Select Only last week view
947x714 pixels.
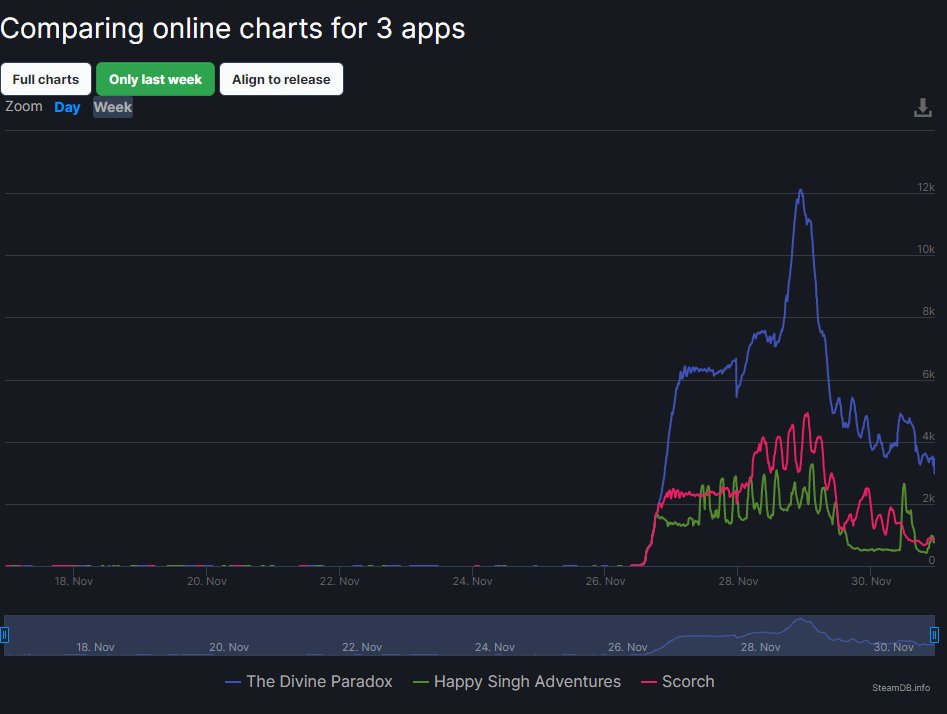pos(155,79)
